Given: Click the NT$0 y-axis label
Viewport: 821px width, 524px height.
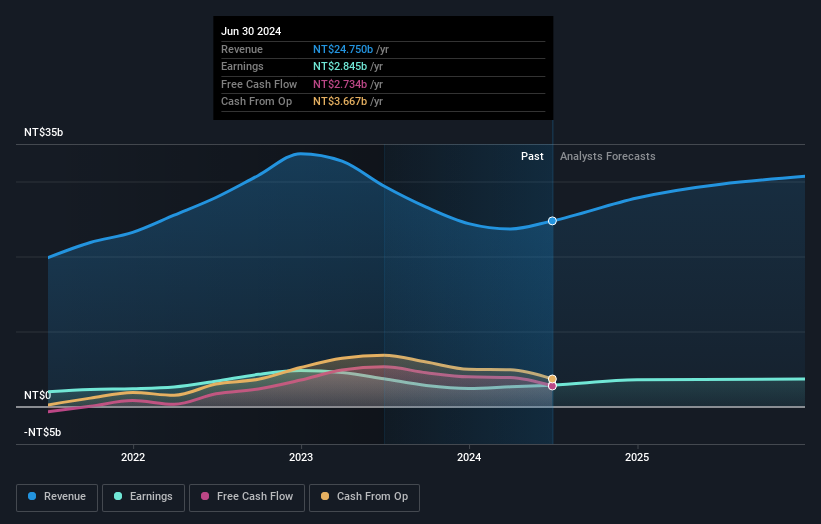Looking at the screenshot, I should tap(38, 395).
